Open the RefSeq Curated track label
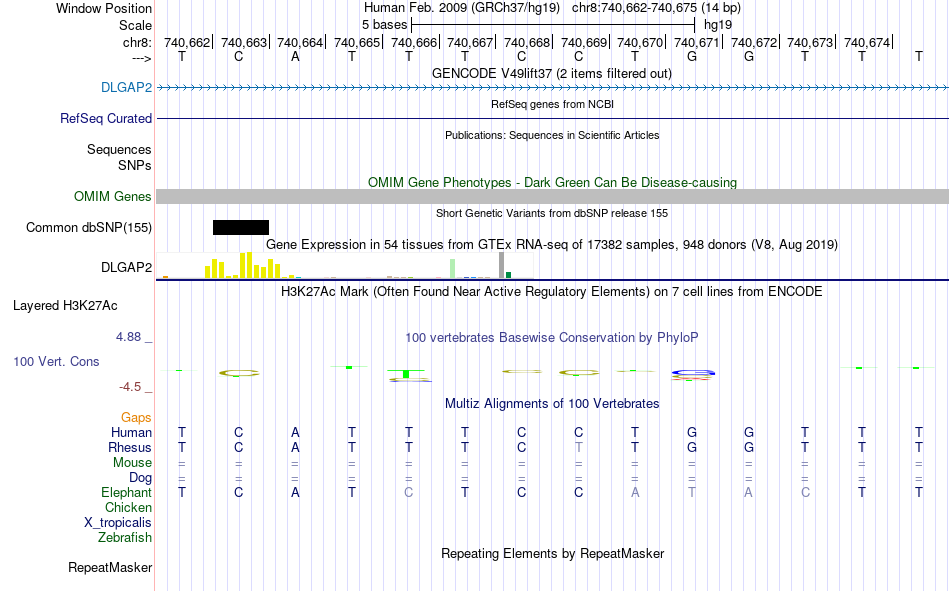950x591 pixels. point(105,118)
